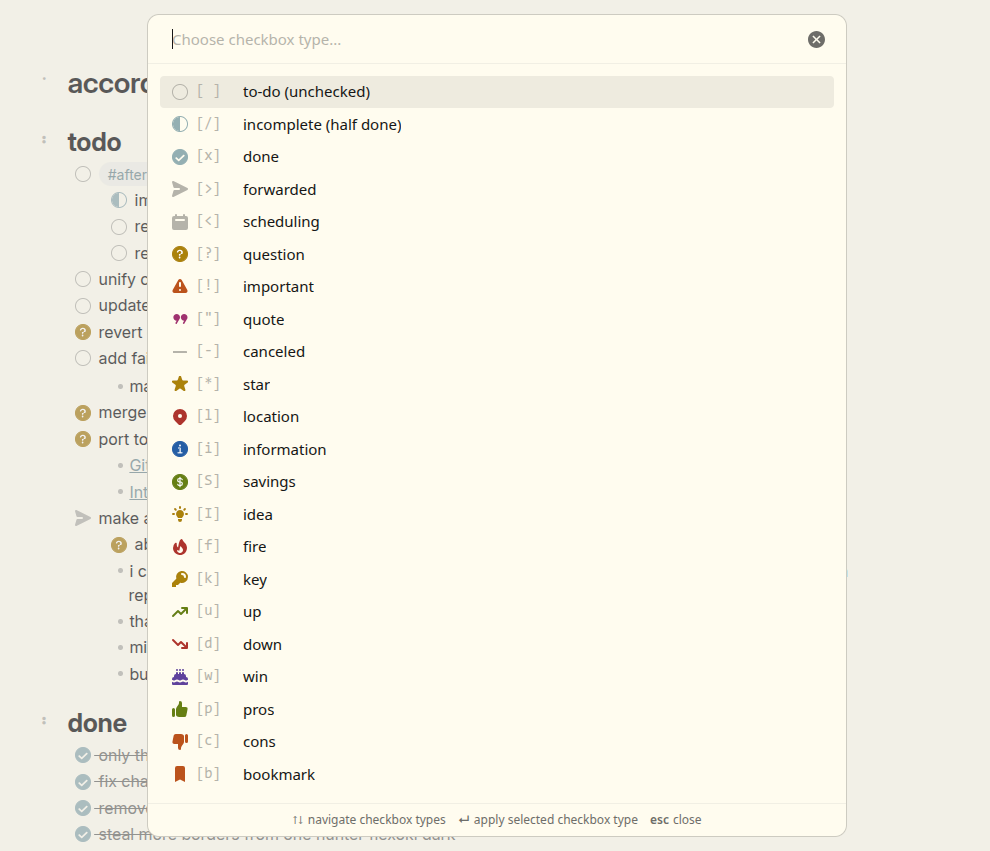Toggle the 'update' task checkbox
Image resolution: width=990 pixels, height=851 pixels.
83,306
